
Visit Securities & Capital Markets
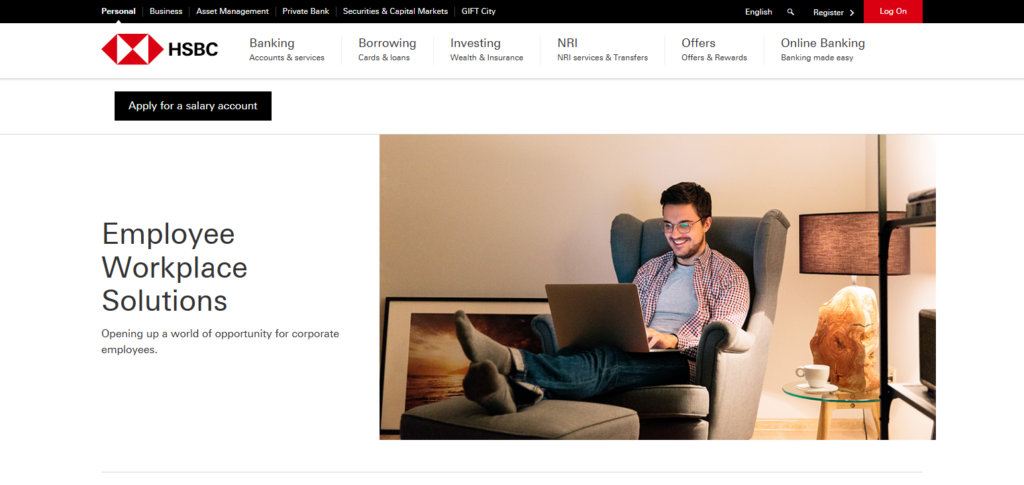tap(395, 11)
